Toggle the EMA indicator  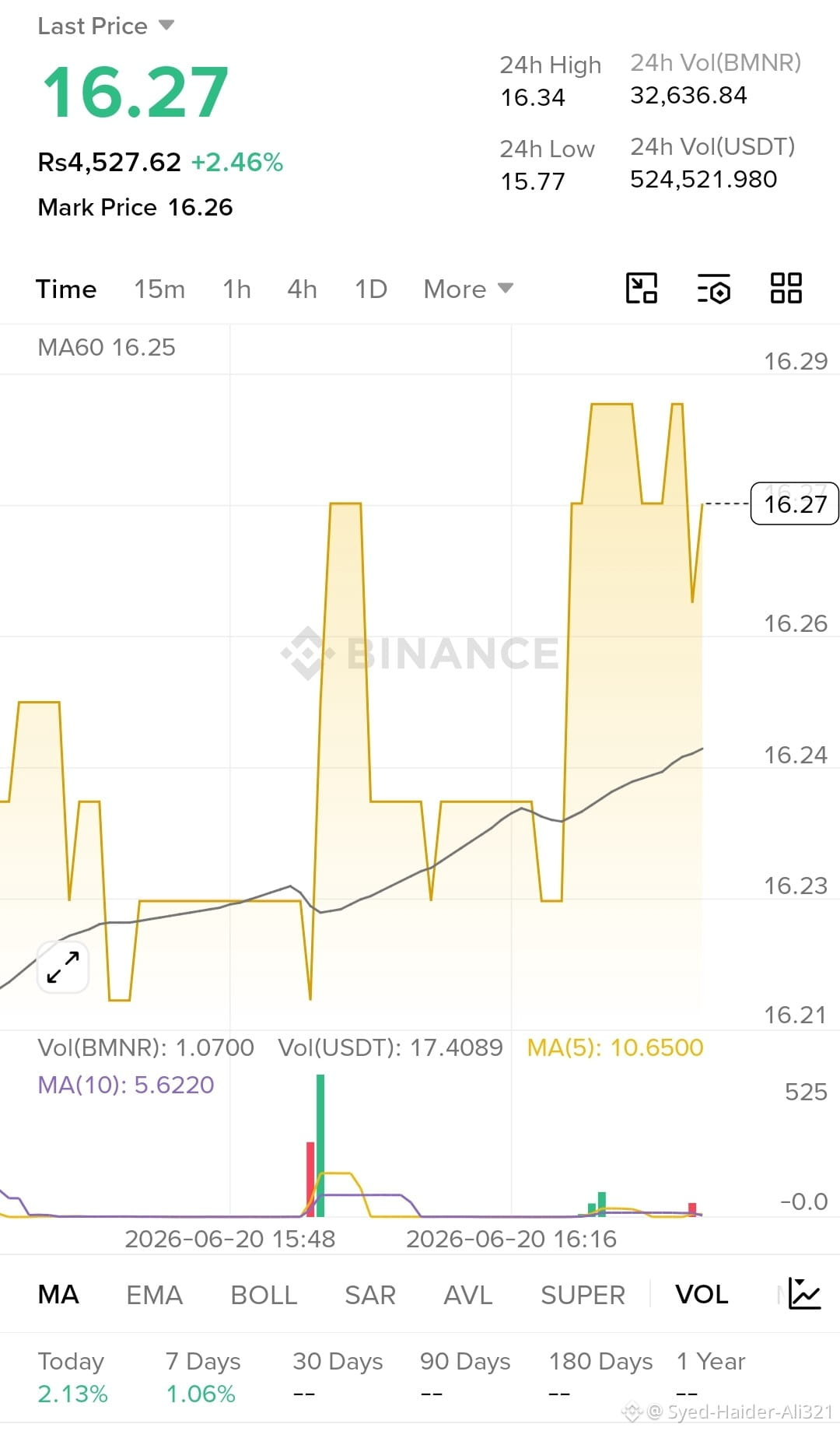point(154,1294)
